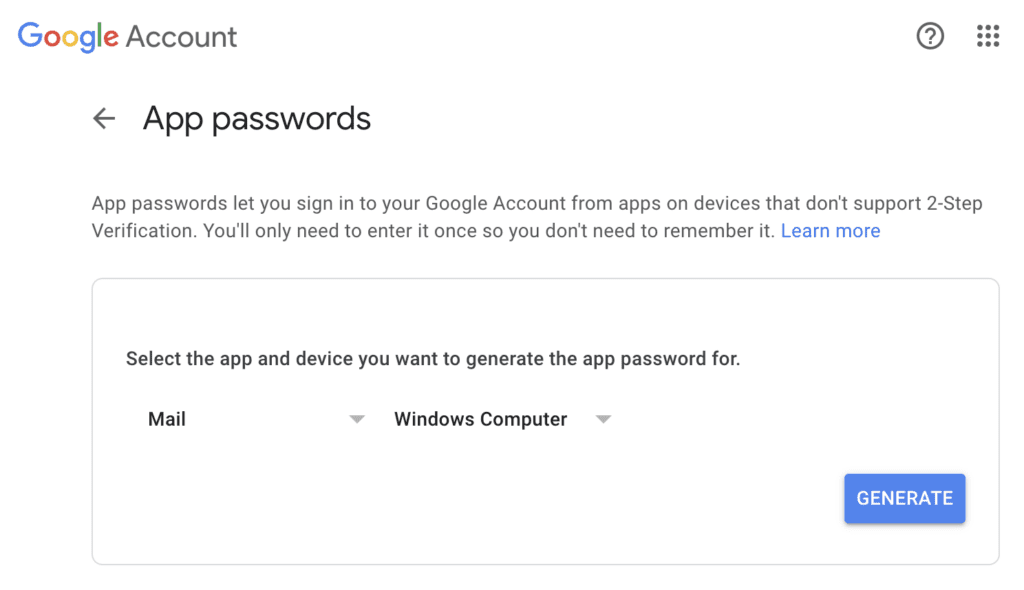Click the "Account" text beside Google logo

pos(181,38)
